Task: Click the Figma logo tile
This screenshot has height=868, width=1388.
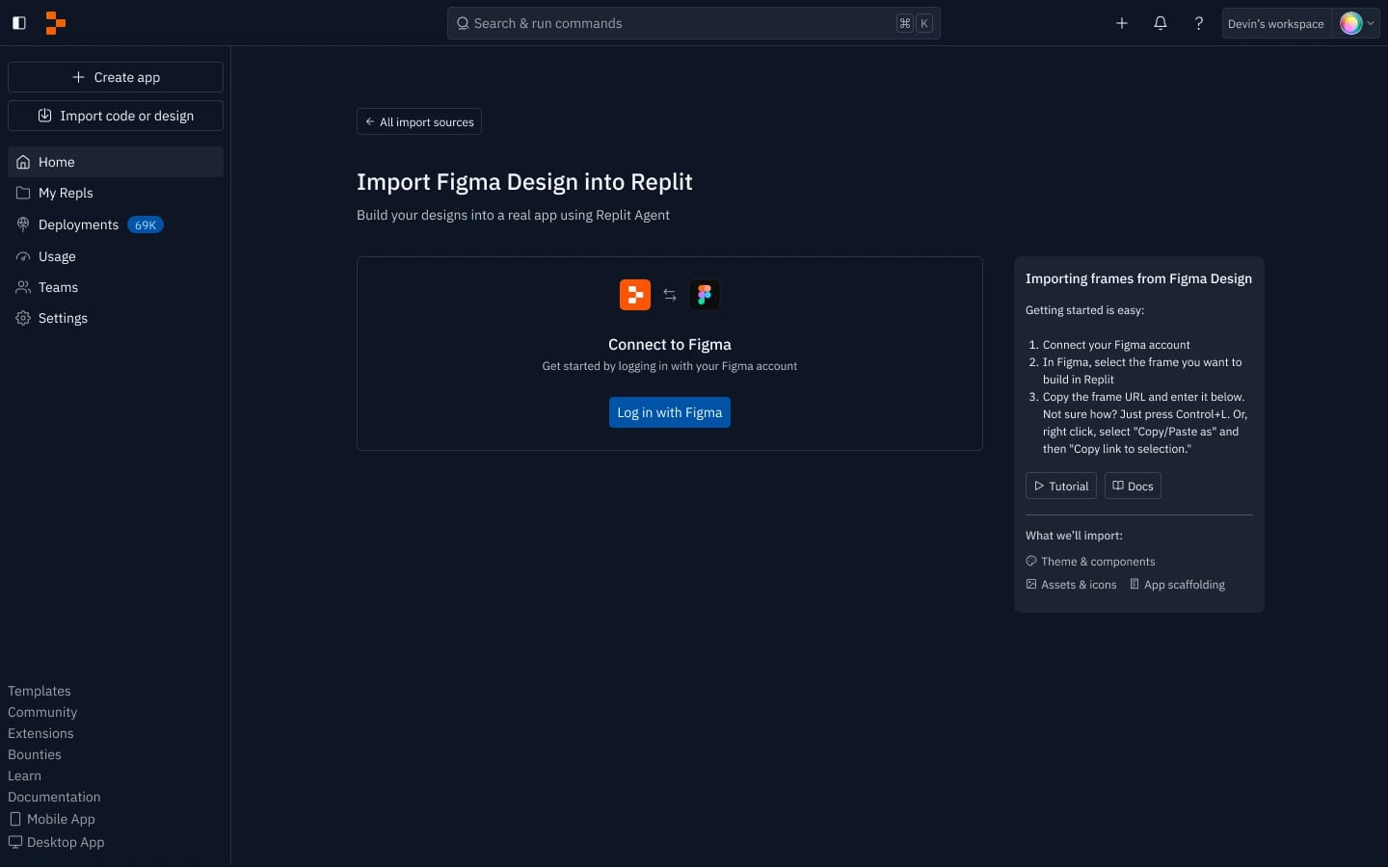Action: 705,295
